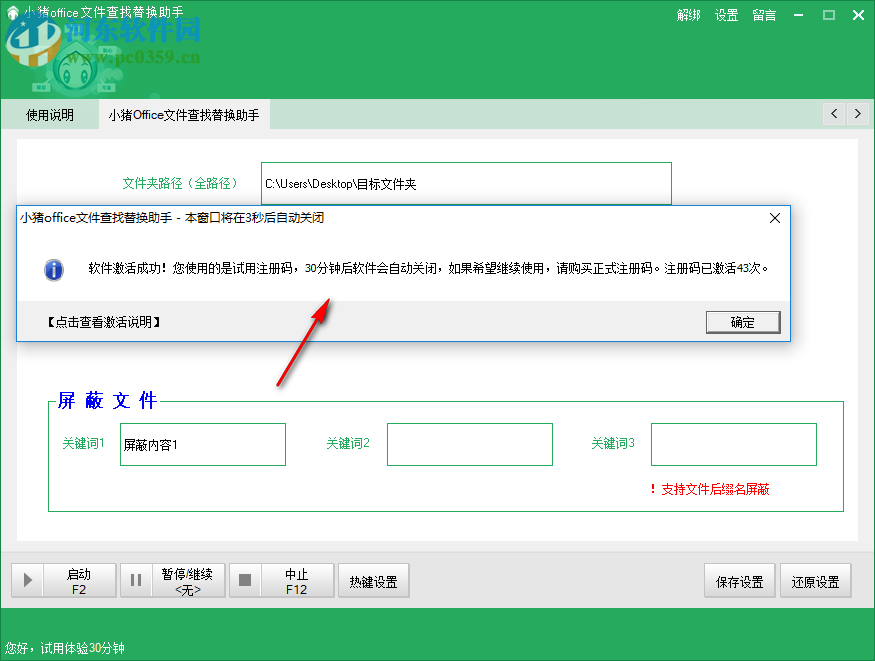Click the app icon in the title bar
The width and height of the screenshot is (875, 661).
pos(12,14)
